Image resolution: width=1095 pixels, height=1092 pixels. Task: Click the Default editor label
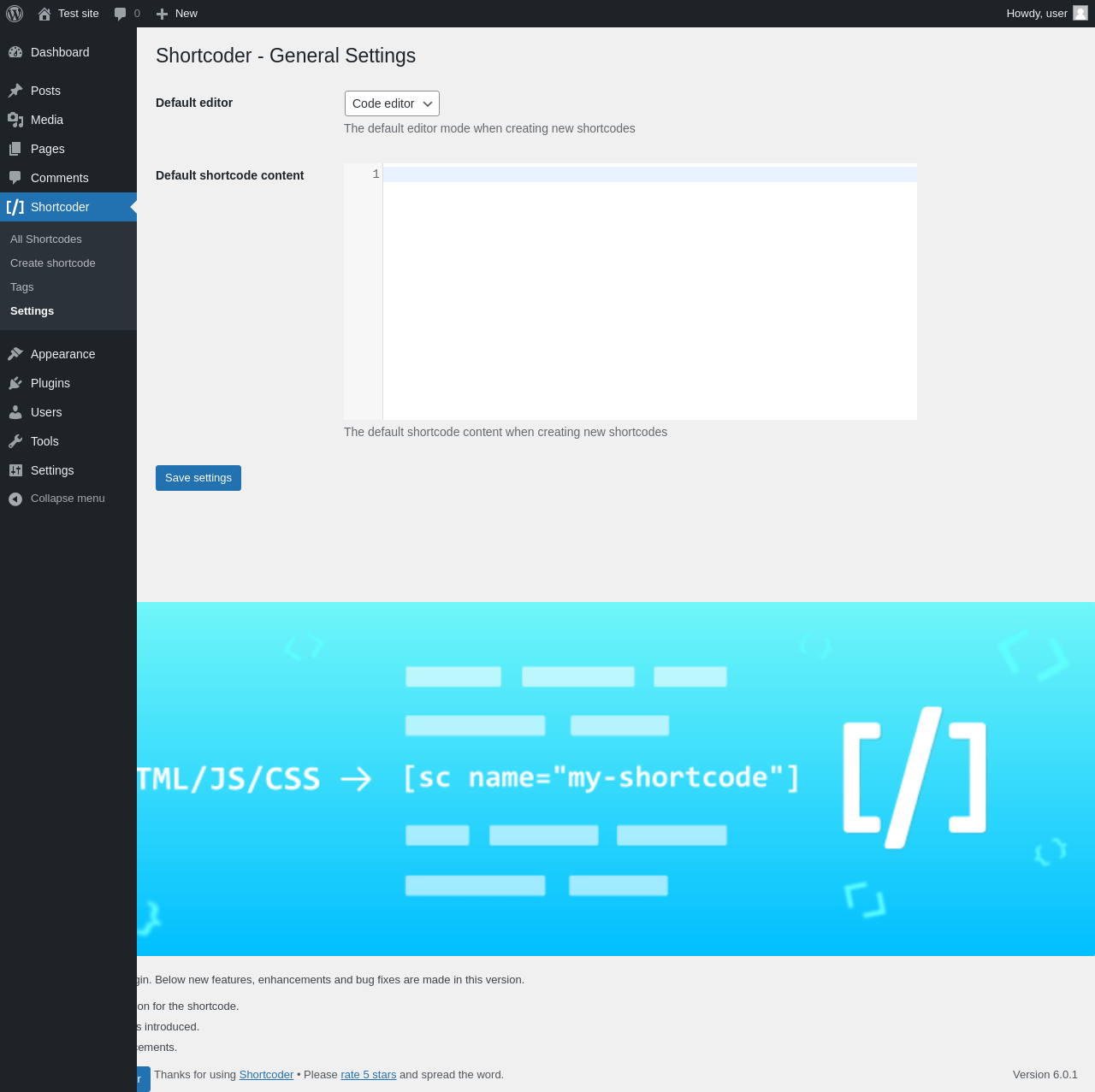194,103
